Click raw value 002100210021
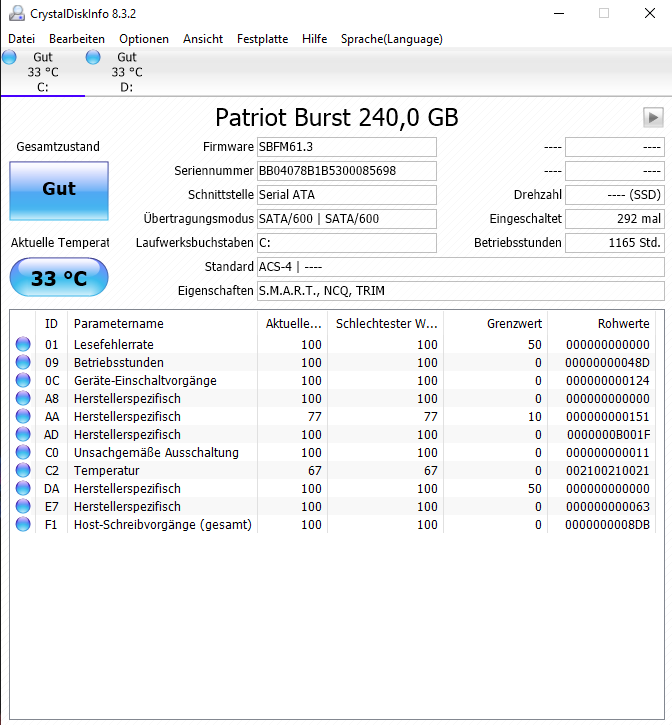This screenshot has width=672, height=725. coord(607,471)
